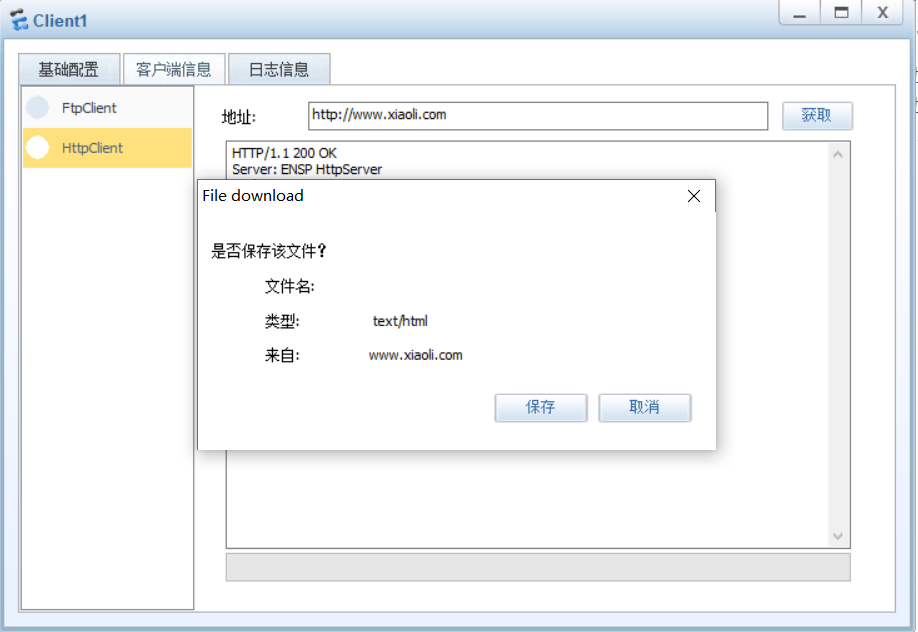Open the 基础配置 tab
Viewport: 918px width, 632px height.
pos(69,70)
